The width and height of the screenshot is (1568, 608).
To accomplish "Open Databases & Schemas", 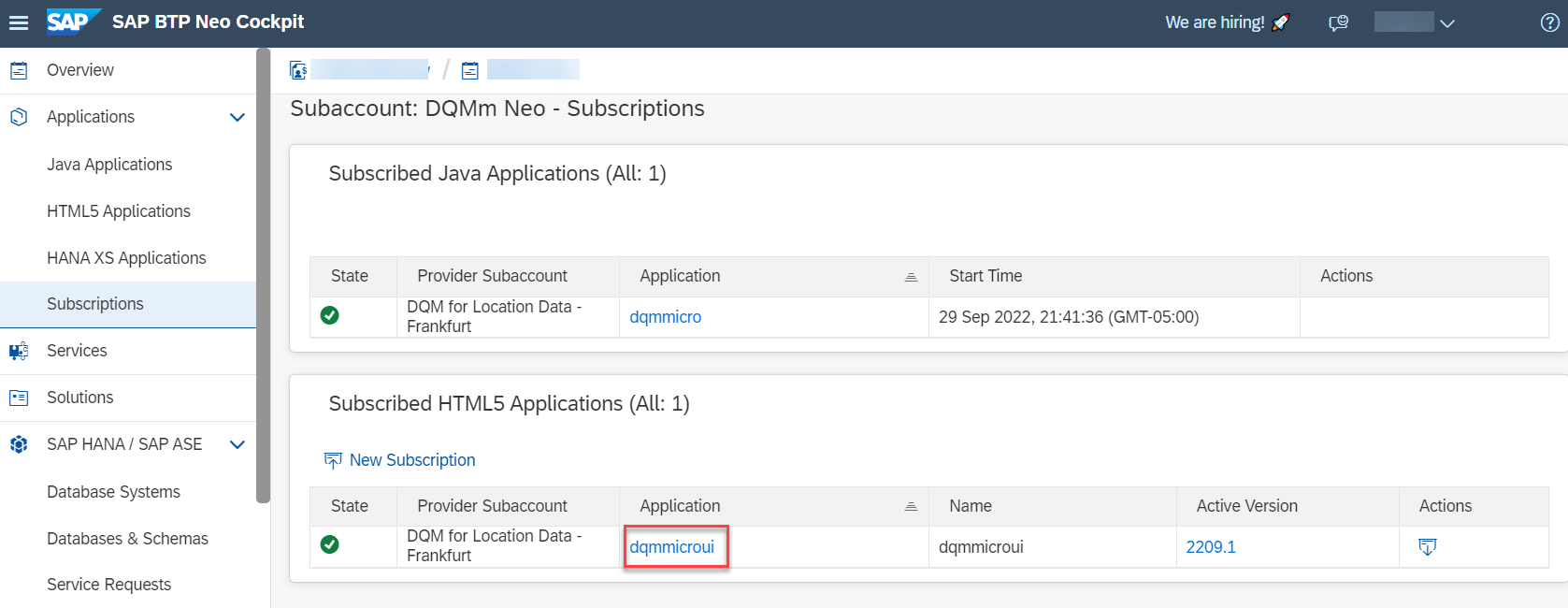I will tap(127, 539).
